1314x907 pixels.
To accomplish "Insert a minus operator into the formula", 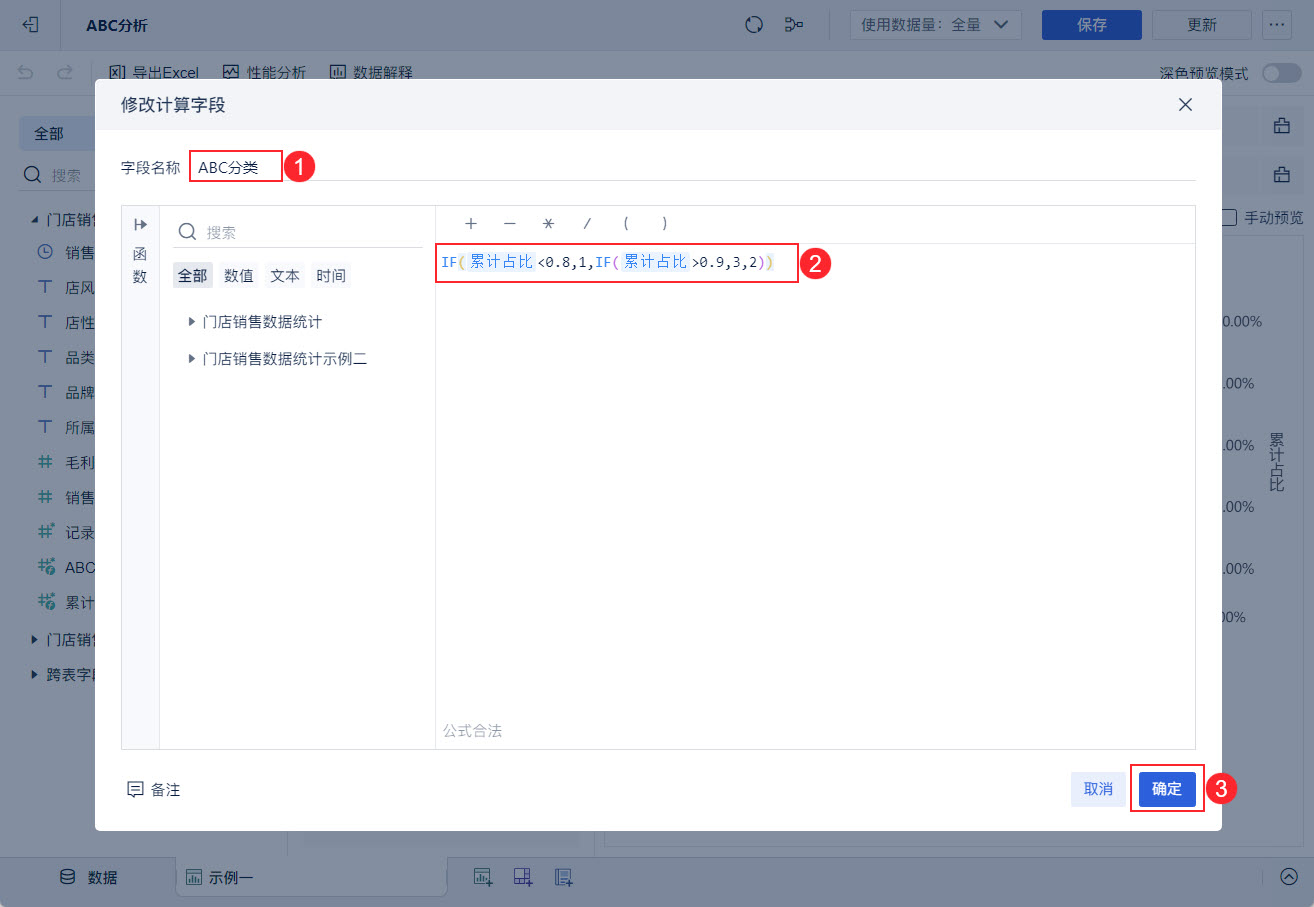I will [510, 224].
